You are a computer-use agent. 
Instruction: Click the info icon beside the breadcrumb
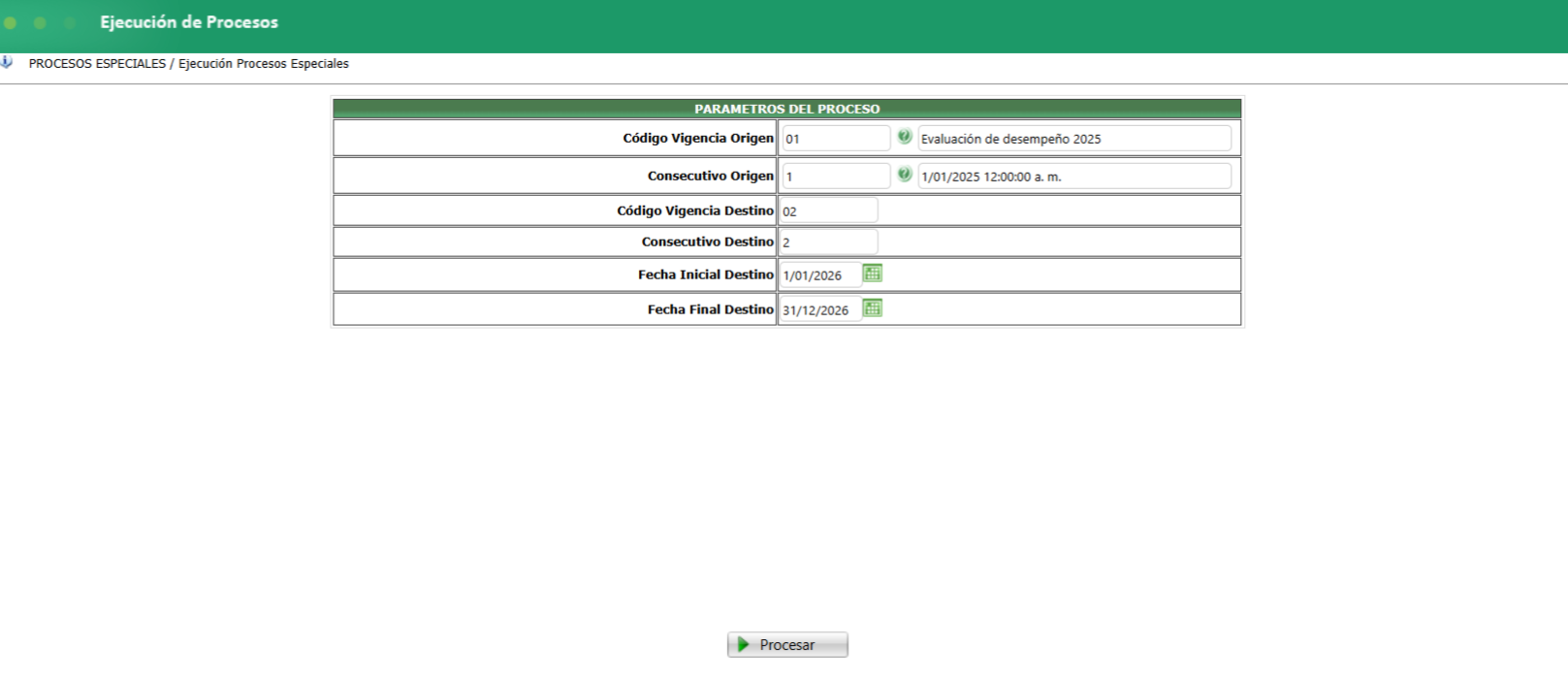[x=7, y=62]
